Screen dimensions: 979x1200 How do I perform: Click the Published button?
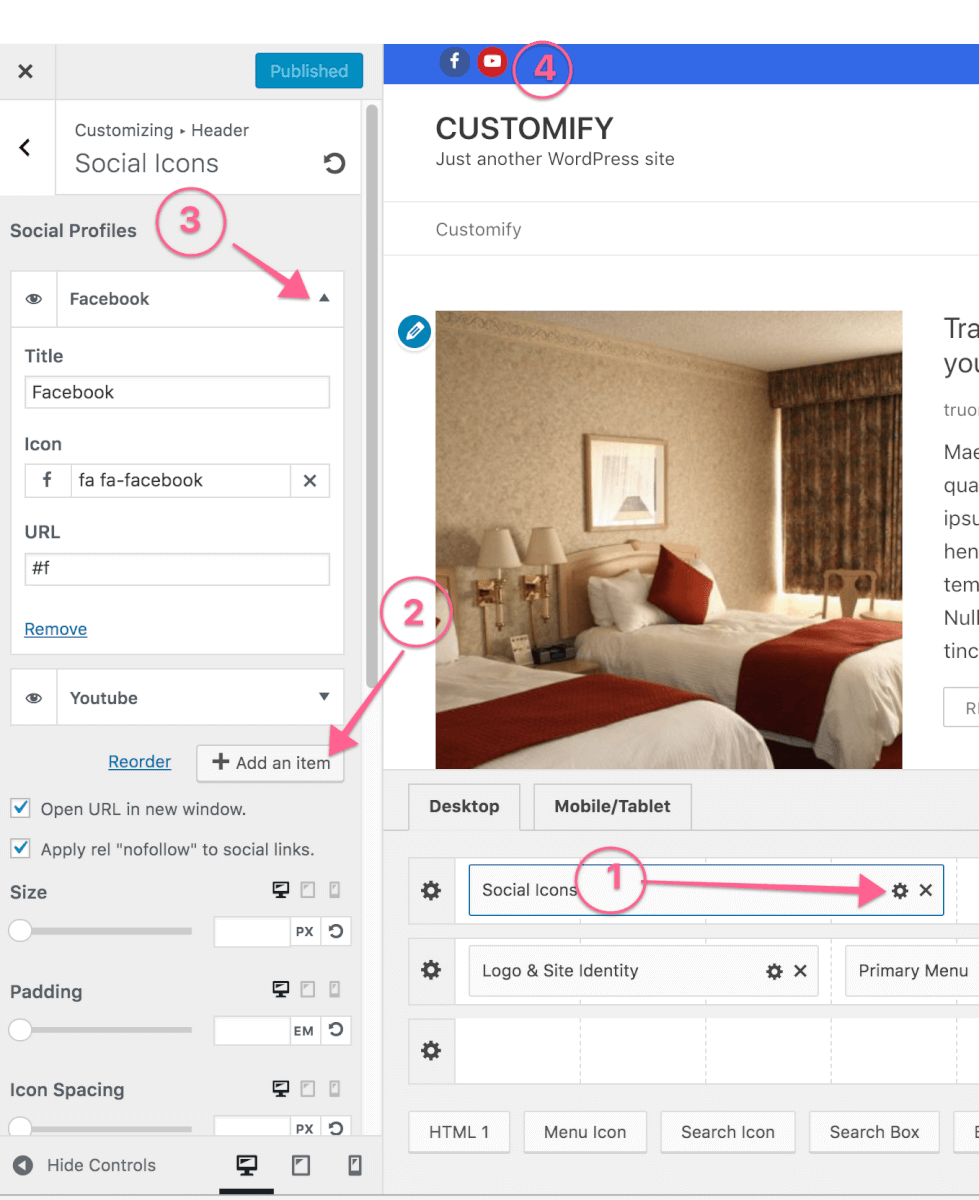pyautogui.click(x=309, y=71)
